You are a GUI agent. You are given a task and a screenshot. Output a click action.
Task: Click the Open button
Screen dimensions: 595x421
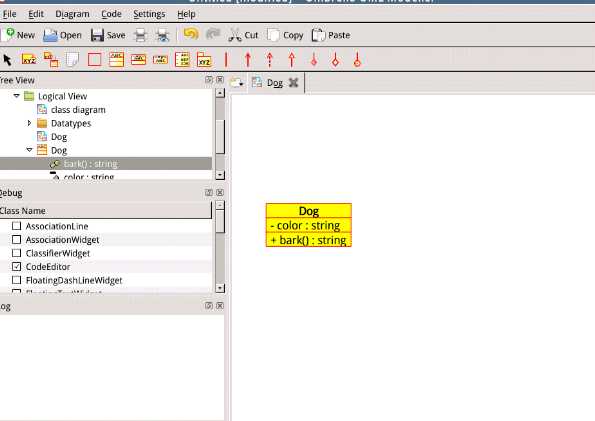point(62,35)
